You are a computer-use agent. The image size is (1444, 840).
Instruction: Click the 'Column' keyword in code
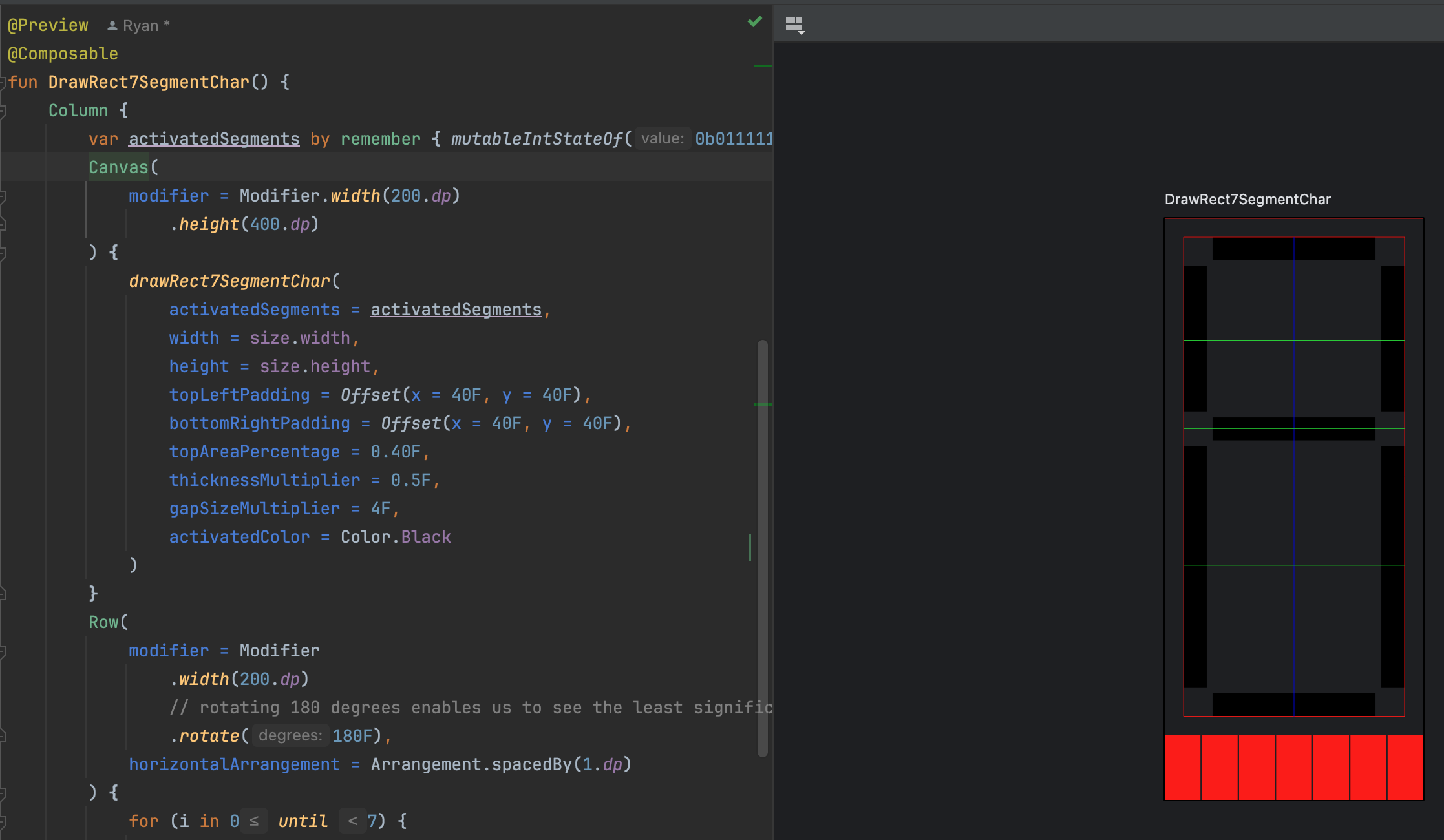pos(78,110)
